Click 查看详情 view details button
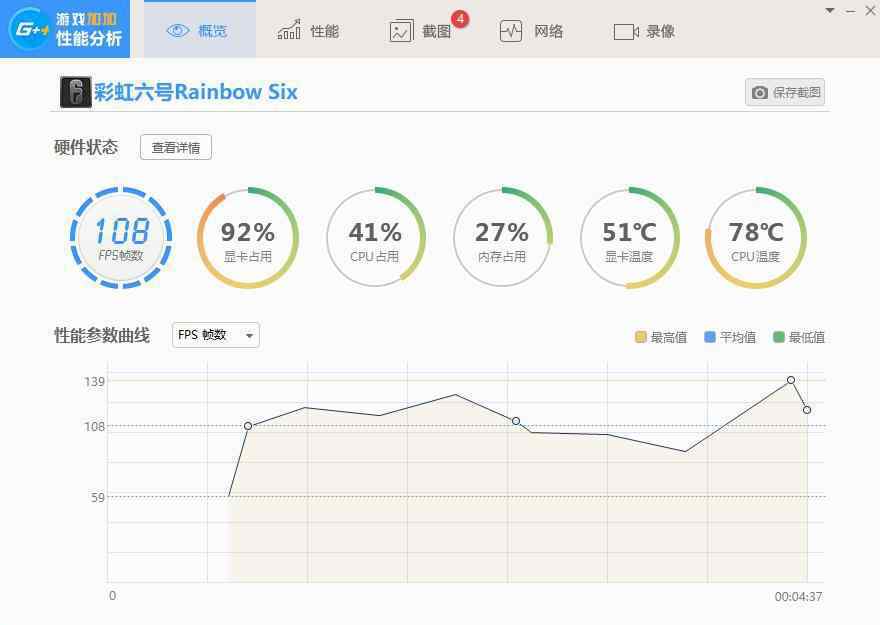This screenshot has width=880, height=625. [x=176, y=148]
